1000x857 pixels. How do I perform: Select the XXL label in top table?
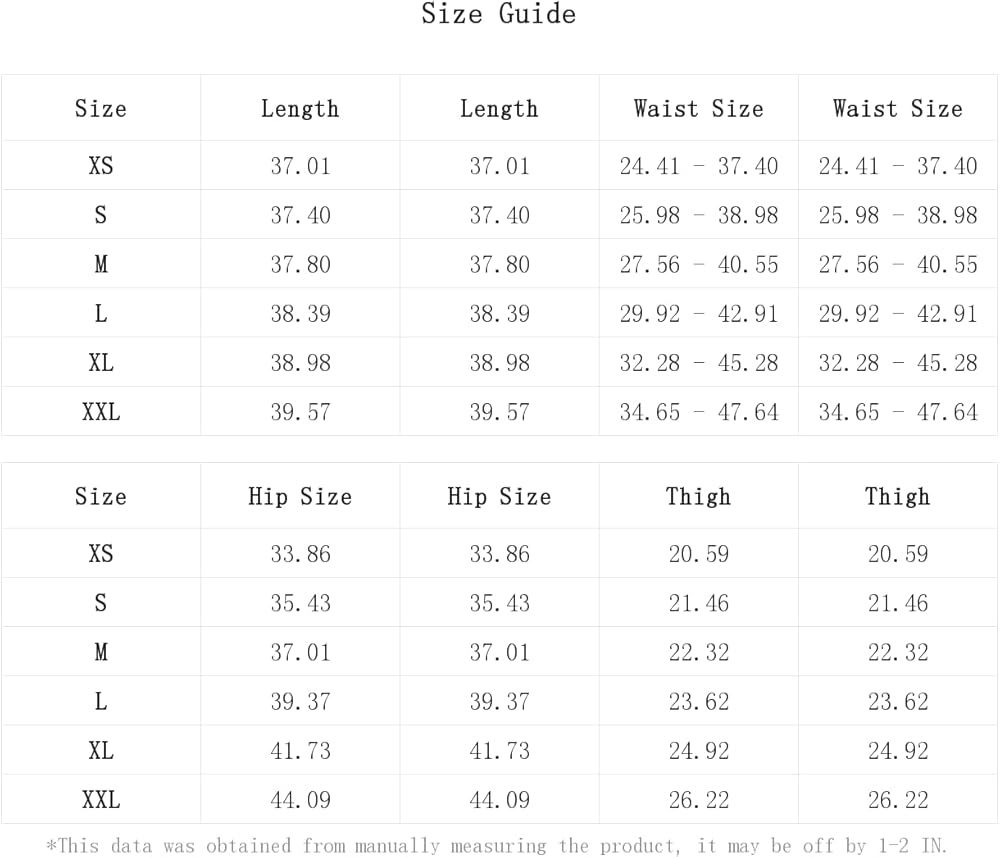[x=101, y=412]
